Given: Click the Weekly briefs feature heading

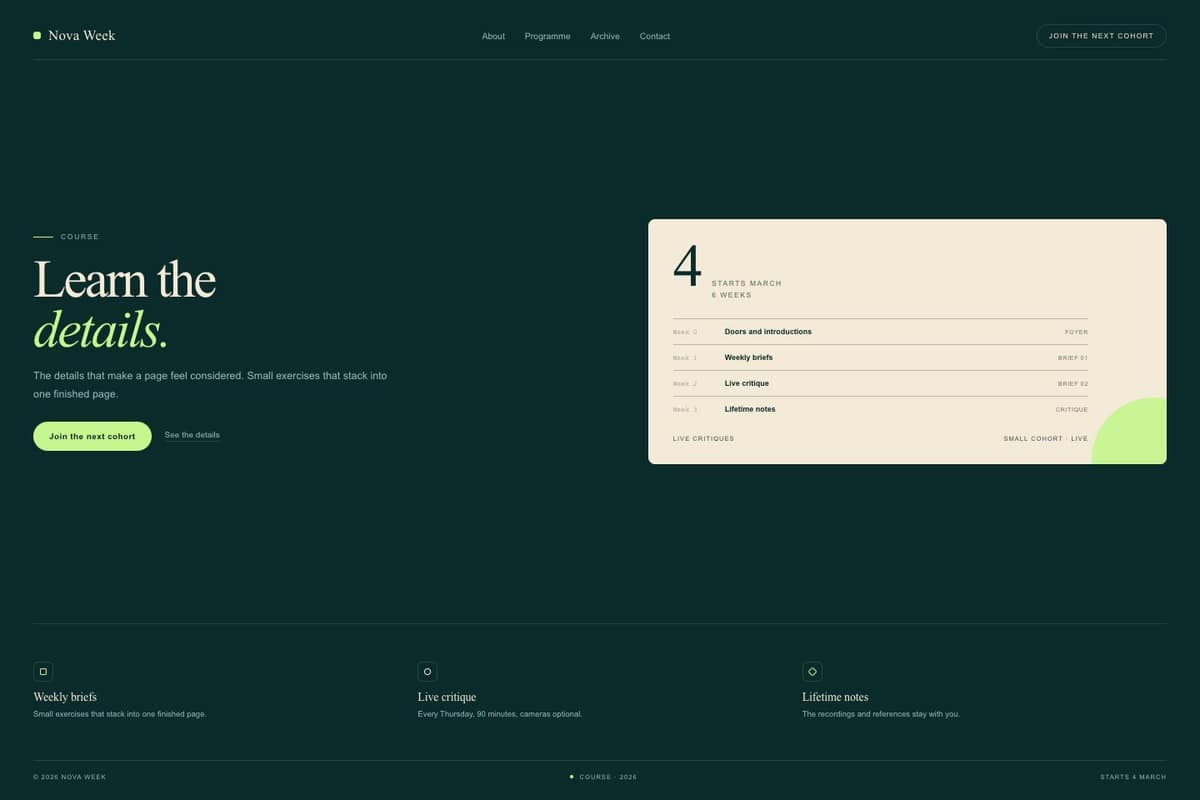Looking at the screenshot, I should pos(65,697).
